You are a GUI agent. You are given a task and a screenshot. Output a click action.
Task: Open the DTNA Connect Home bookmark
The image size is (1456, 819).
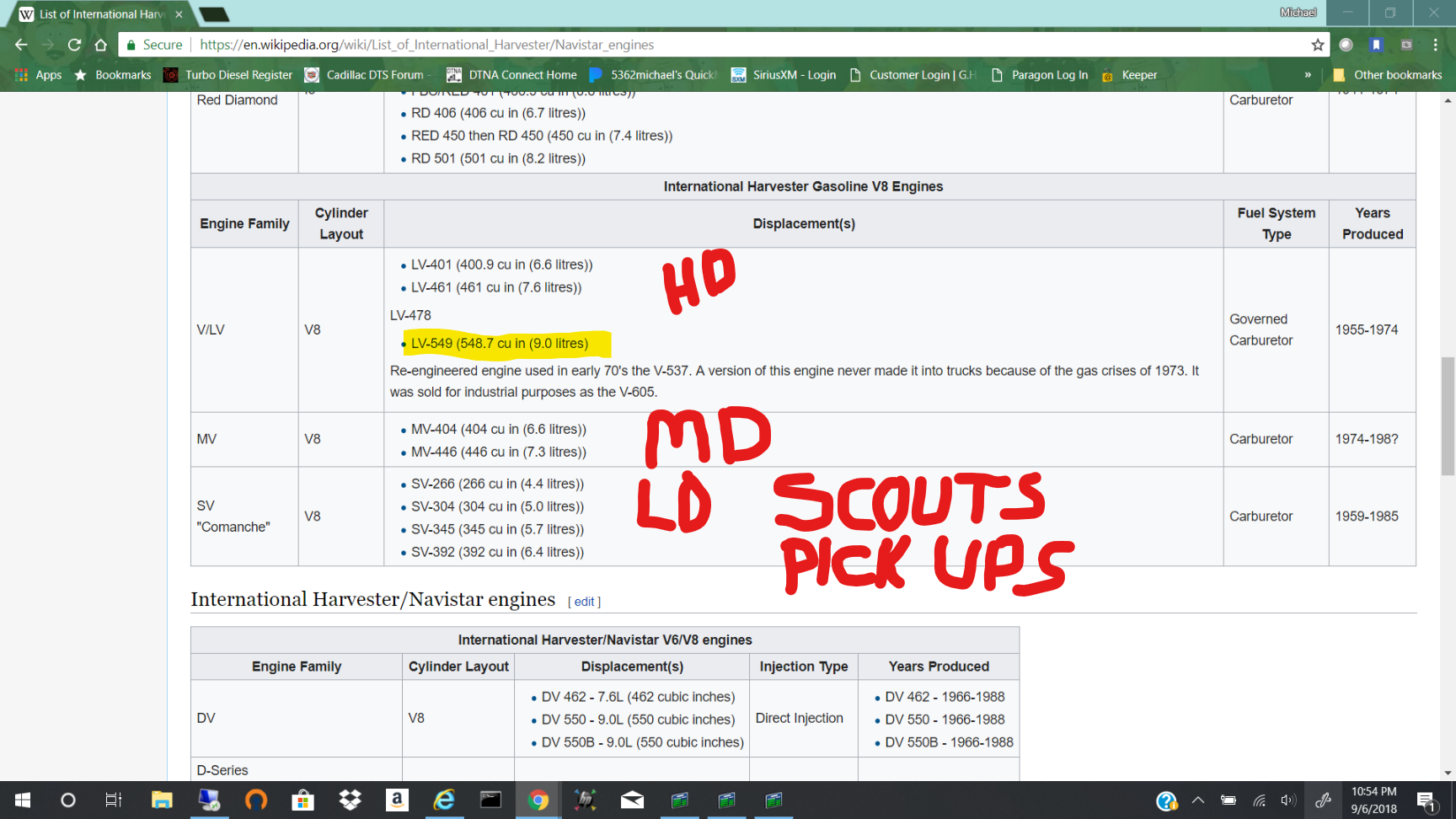coord(511,75)
